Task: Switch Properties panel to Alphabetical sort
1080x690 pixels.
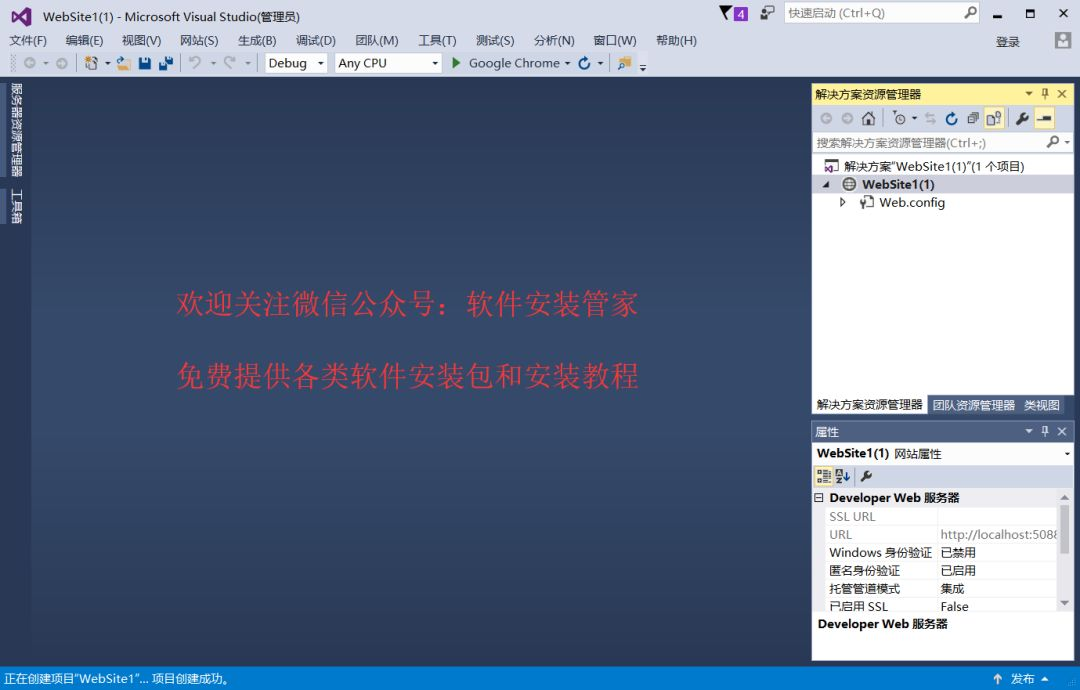Action: point(843,476)
